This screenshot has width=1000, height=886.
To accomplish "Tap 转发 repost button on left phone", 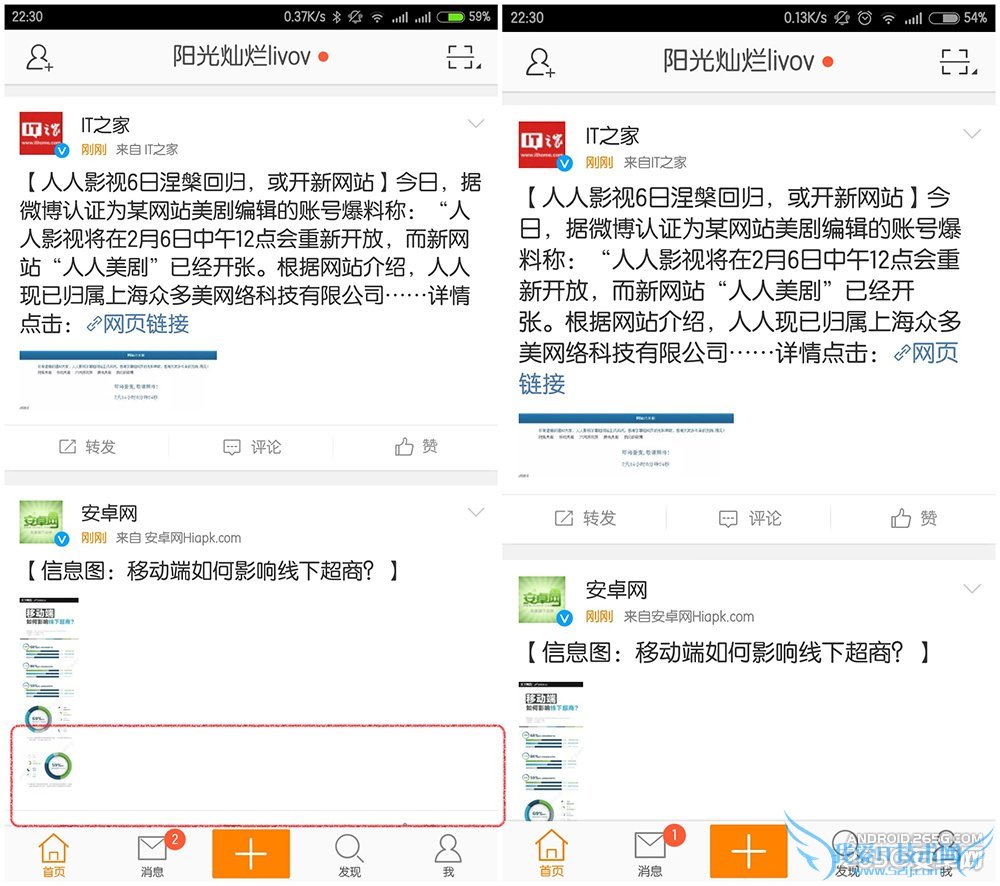I will tap(87, 447).
